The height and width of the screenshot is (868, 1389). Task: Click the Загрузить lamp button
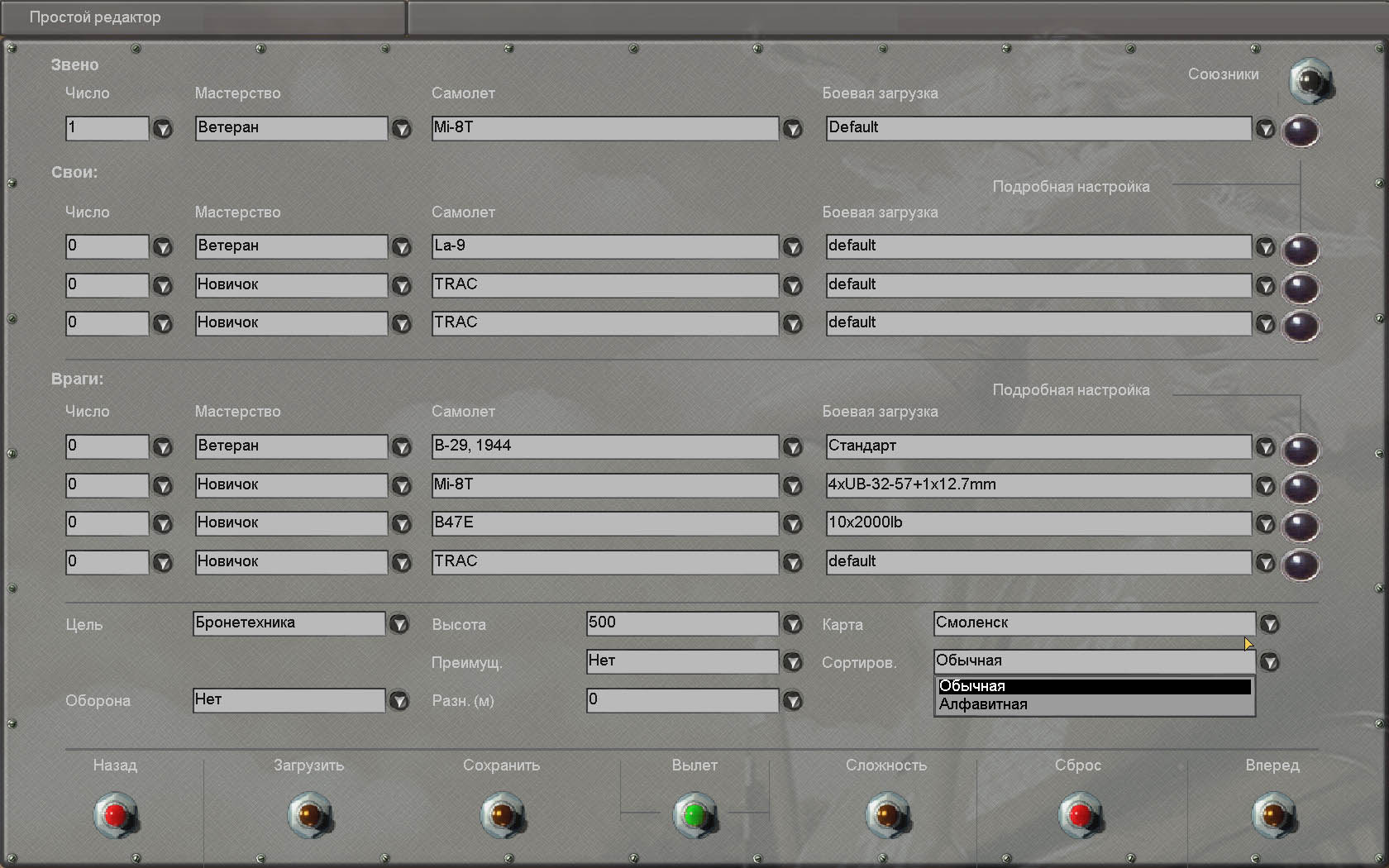[310, 815]
